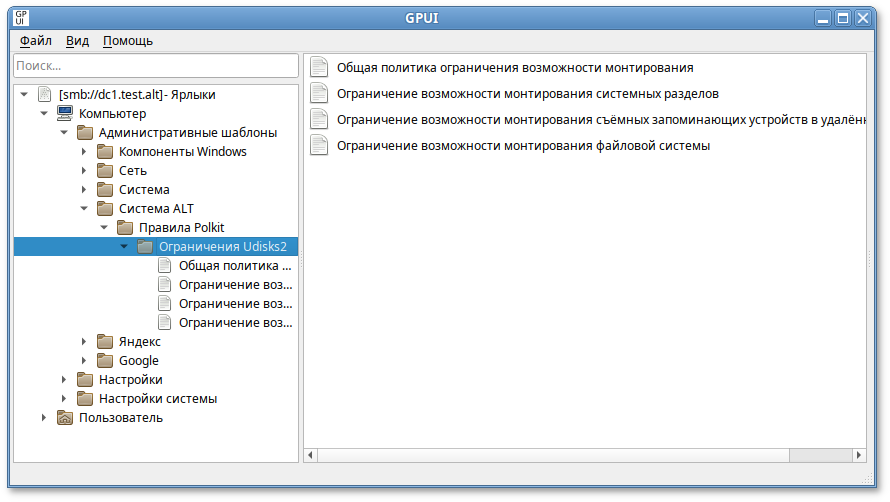890x502 pixels.
Task: Click the Система folder icon
Action: [x=104, y=190]
